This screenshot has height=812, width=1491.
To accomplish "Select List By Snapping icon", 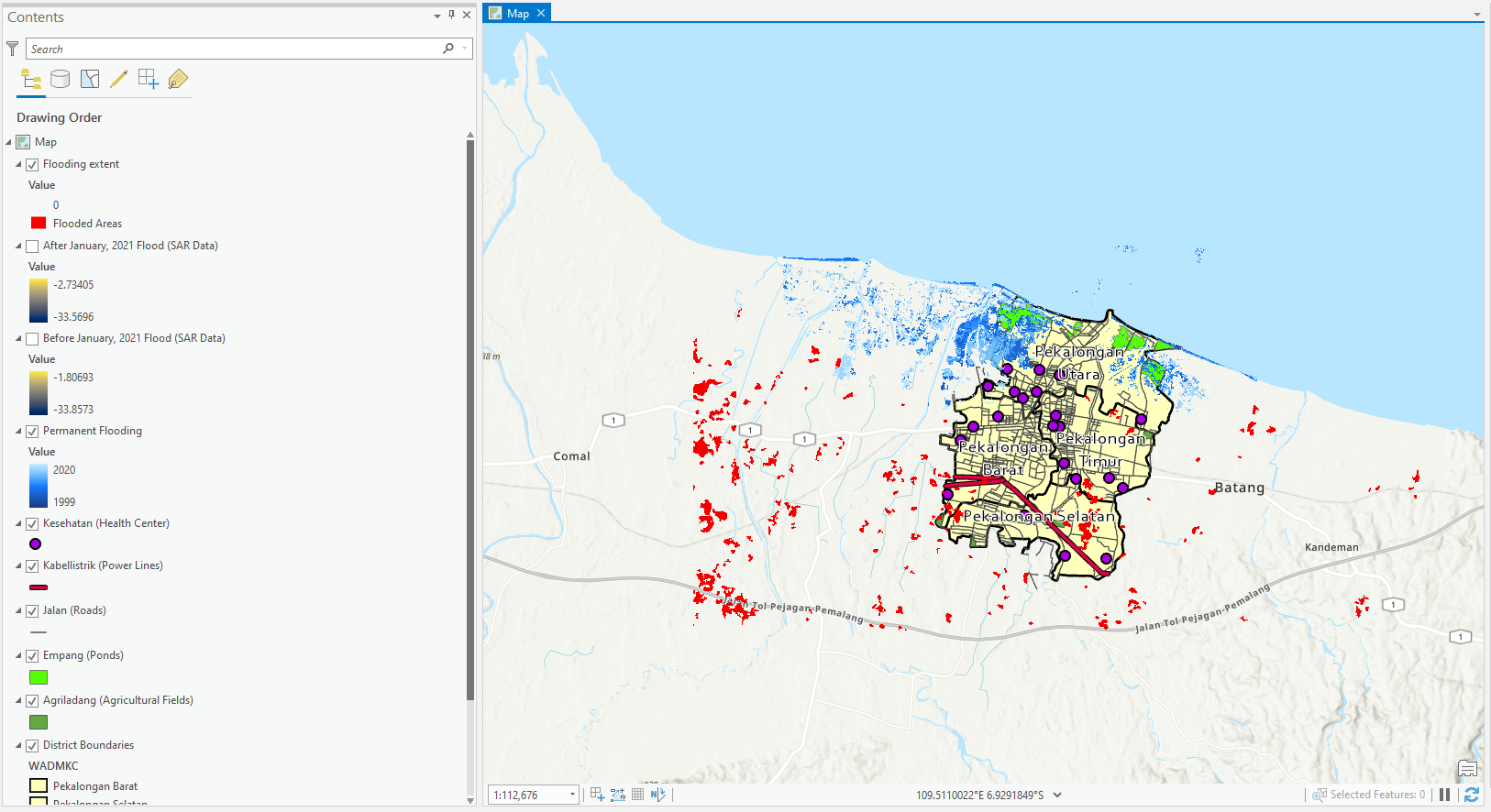I will click(x=149, y=80).
